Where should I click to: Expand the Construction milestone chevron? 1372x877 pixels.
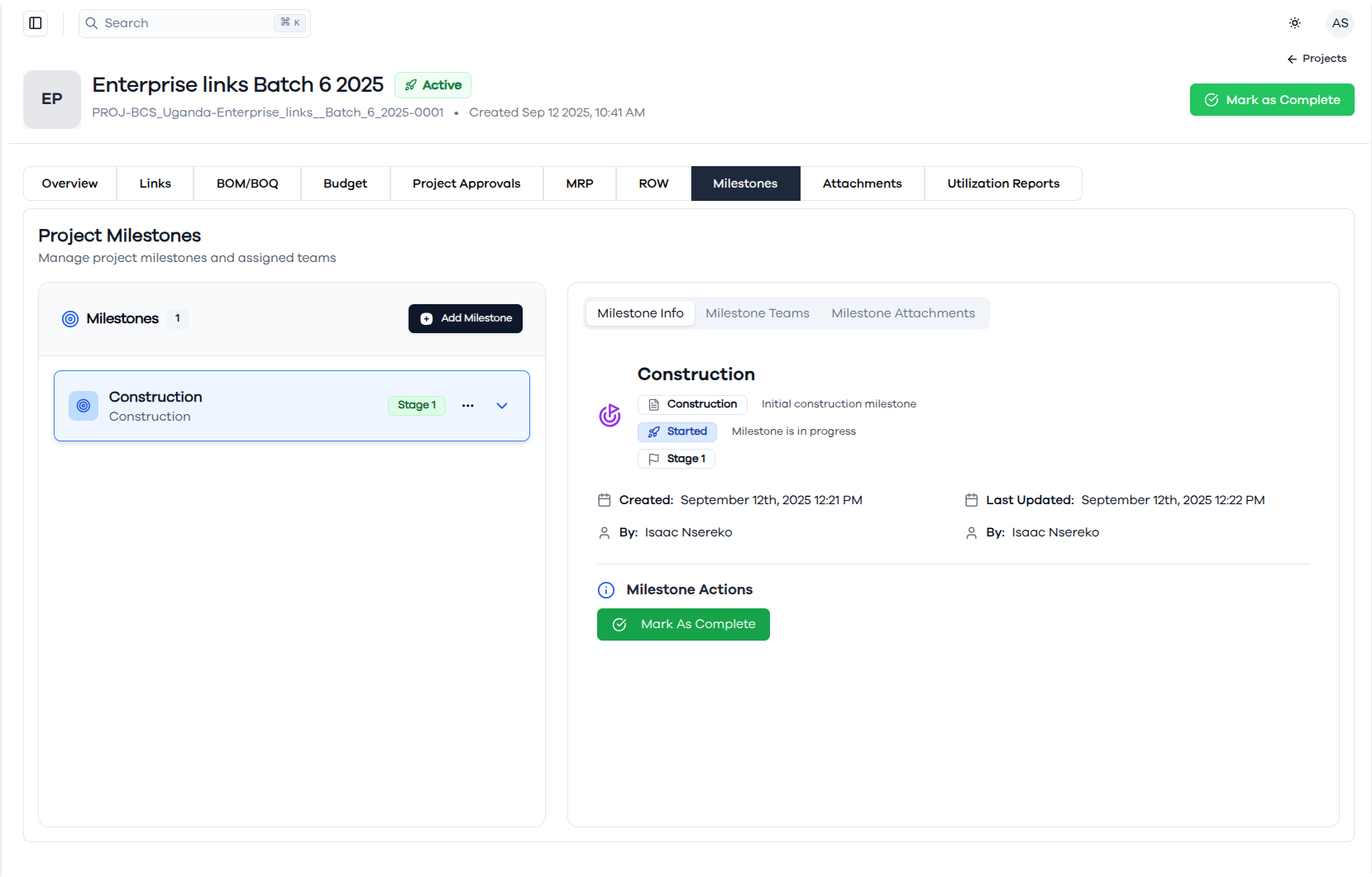pyautogui.click(x=502, y=406)
